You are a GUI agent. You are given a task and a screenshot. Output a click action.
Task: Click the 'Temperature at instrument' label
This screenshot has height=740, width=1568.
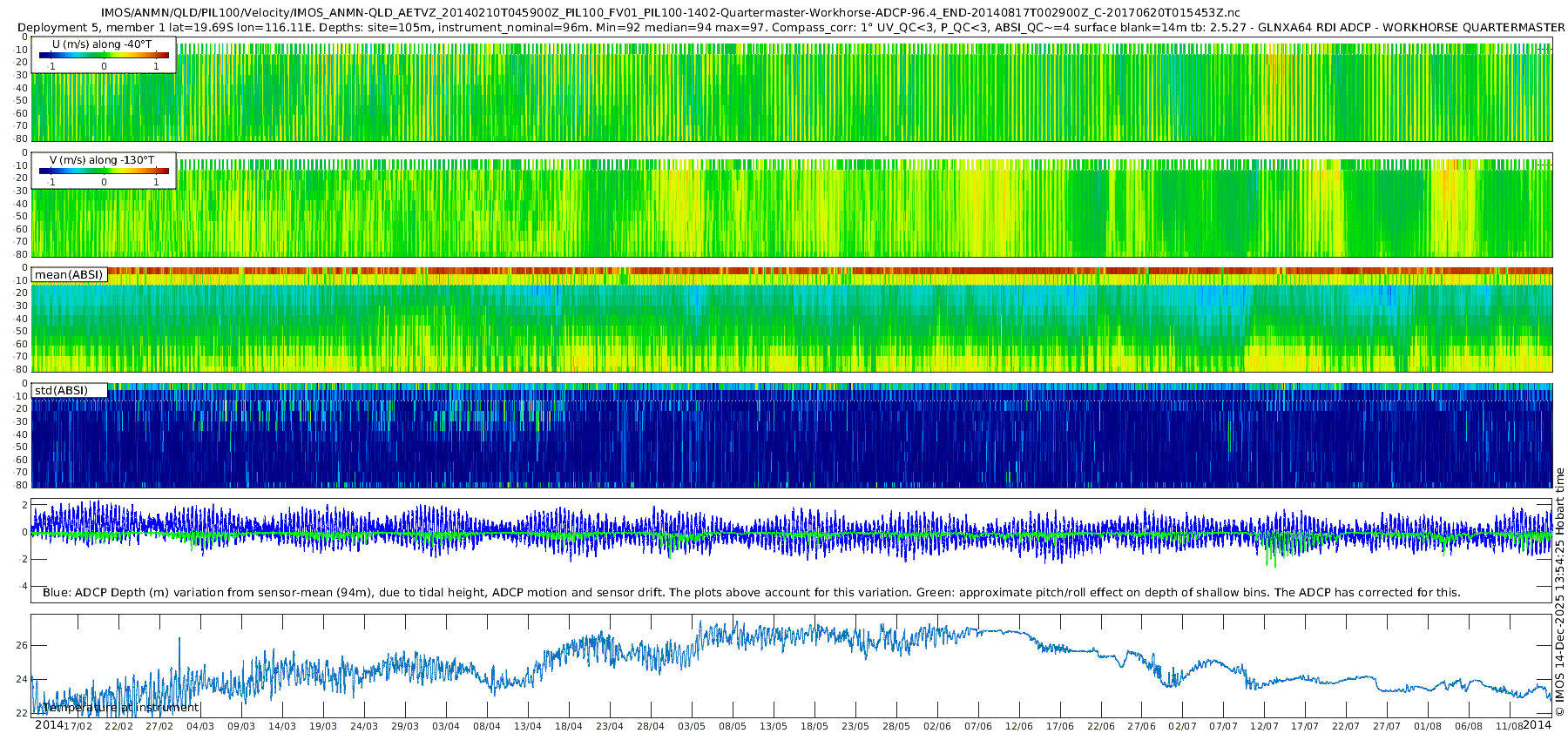[x=120, y=708]
